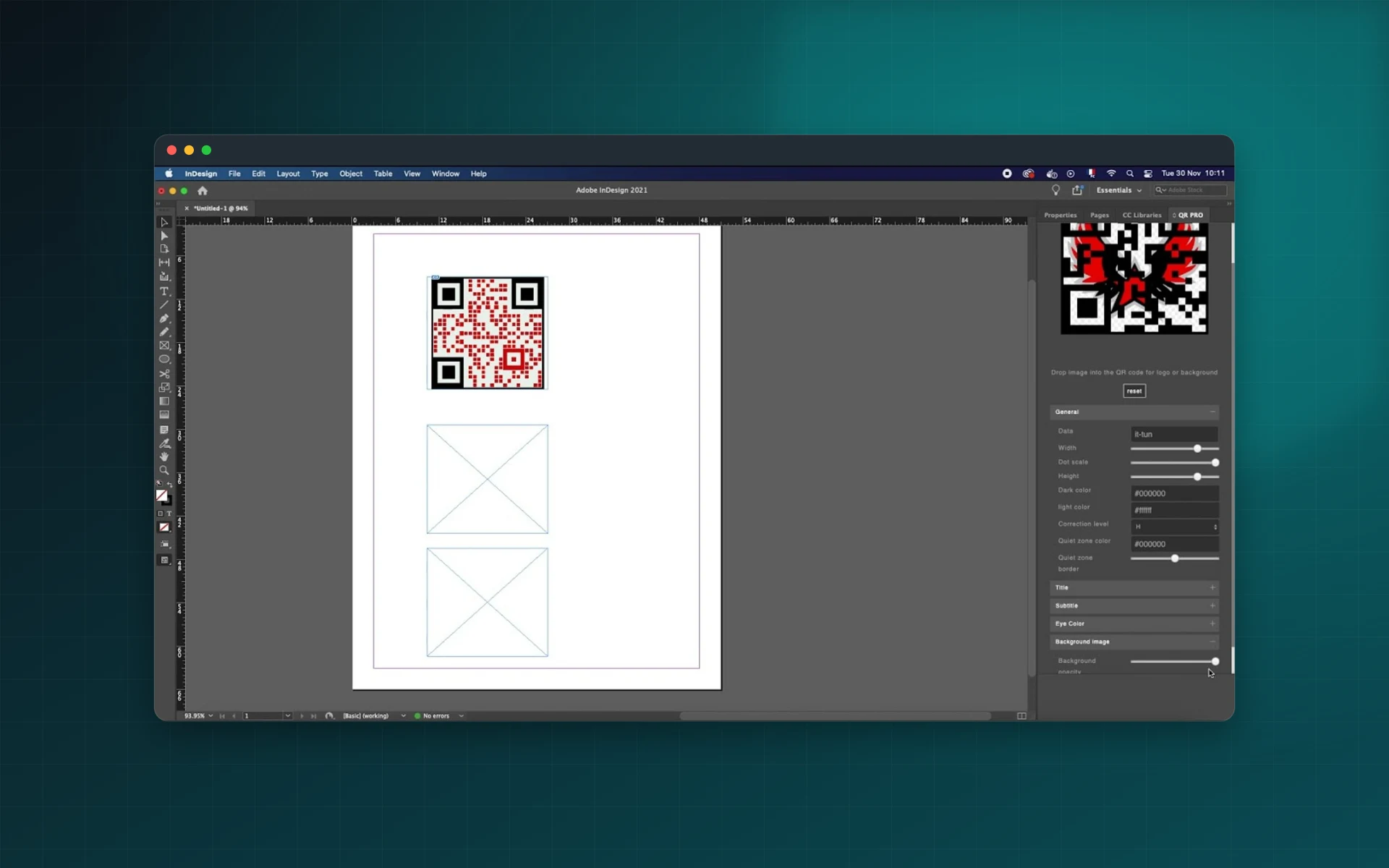Close the Untitled-1 document tab
1389x868 pixels.
pos(187,208)
